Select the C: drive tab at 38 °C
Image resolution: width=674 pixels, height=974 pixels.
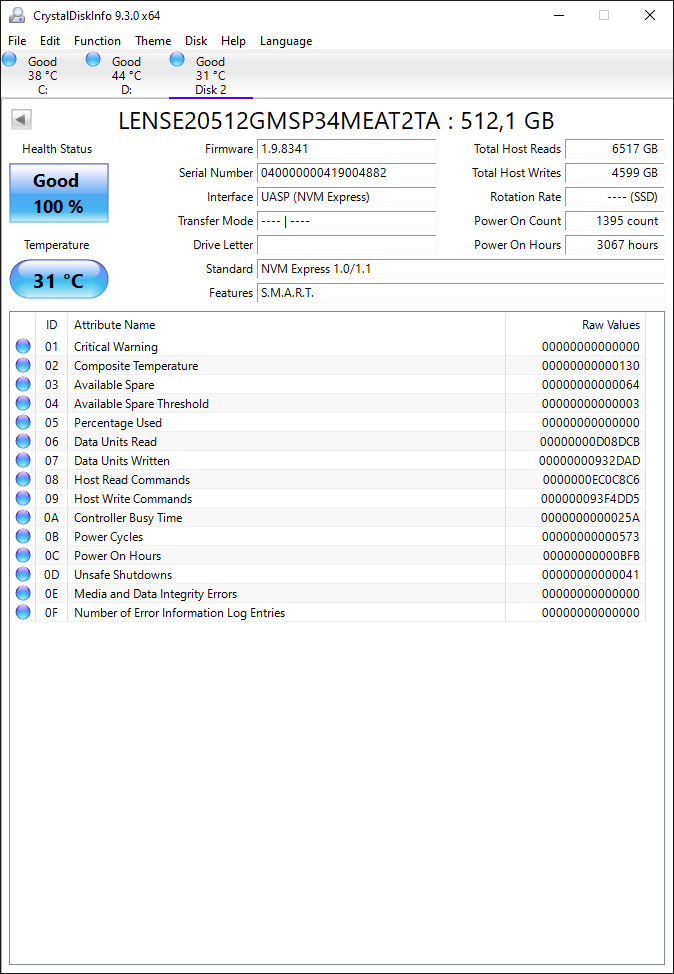click(42, 75)
